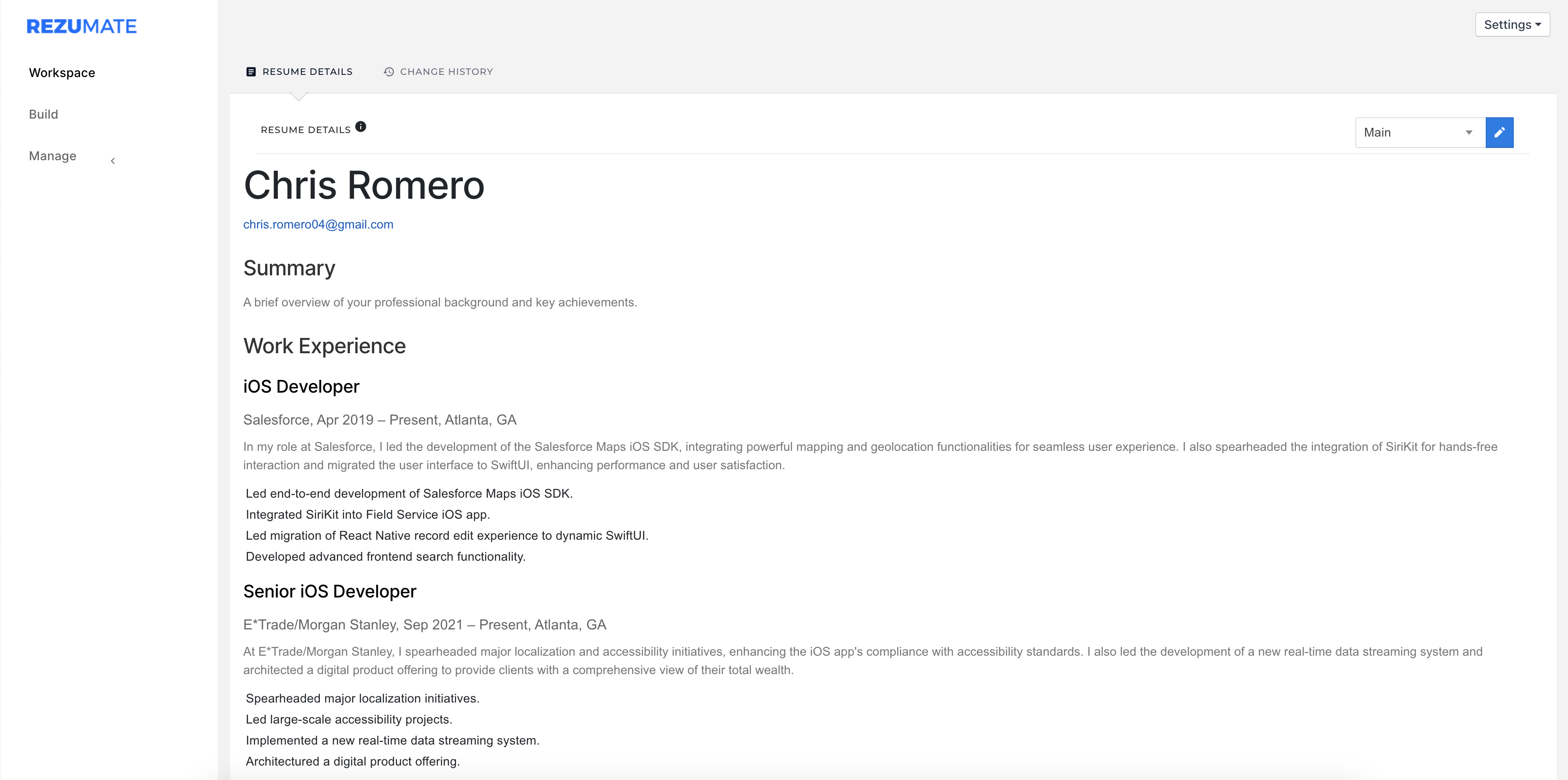This screenshot has width=1568, height=780.
Task: Open Workspace in the sidebar
Action: pos(62,73)
